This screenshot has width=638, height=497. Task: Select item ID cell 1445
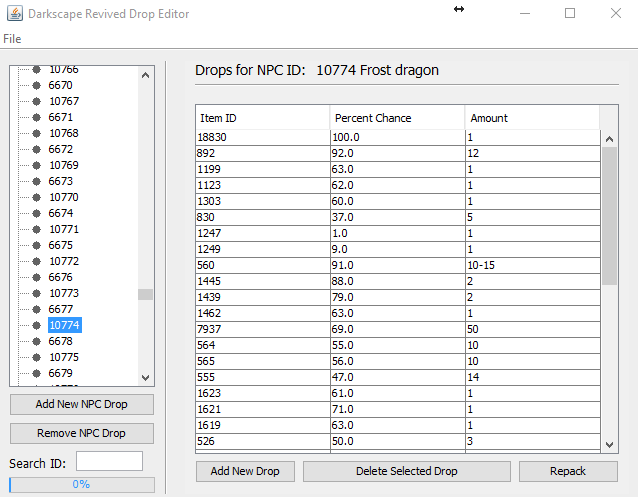point(263,281)
